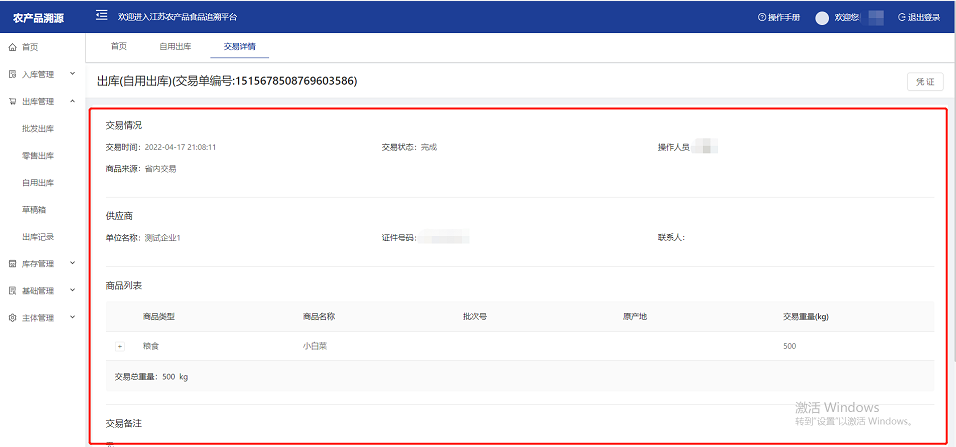Open 出库记录 in the sidebar
The width and height of the screenshot is (956, 447).
point(38,237)
